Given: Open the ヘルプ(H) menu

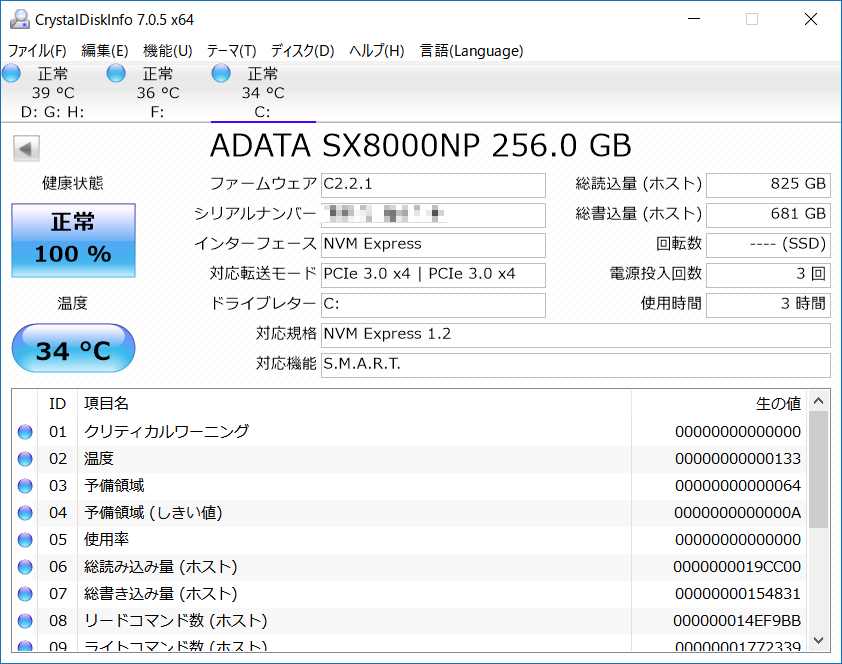Looking at the screenshot, I should point(376,50).
